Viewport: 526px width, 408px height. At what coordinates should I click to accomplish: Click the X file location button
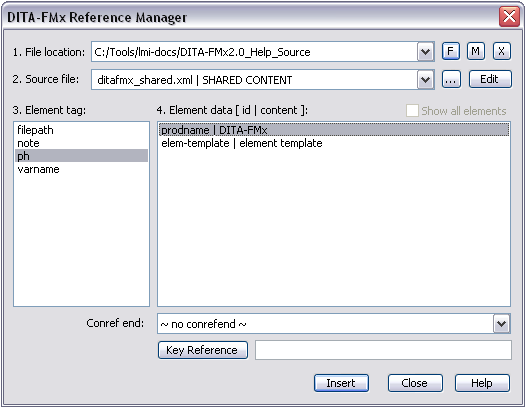click(502, 52)
